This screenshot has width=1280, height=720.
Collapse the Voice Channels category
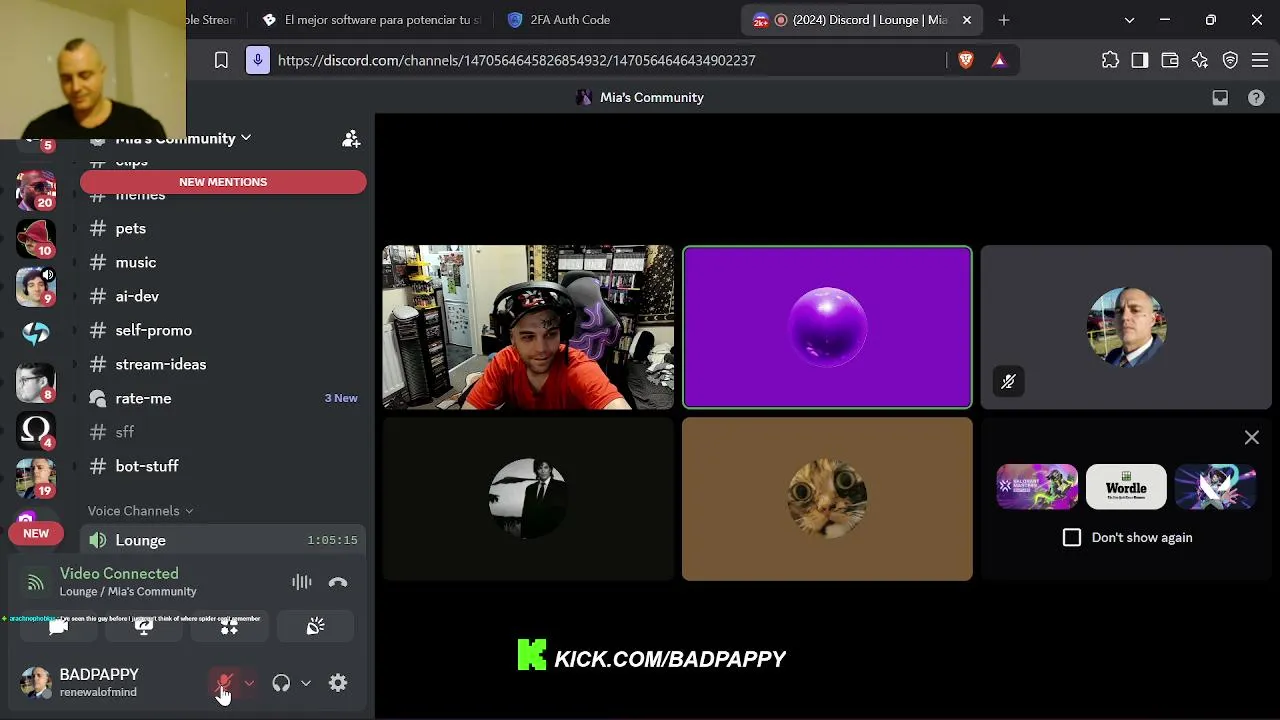click(141, 511)
